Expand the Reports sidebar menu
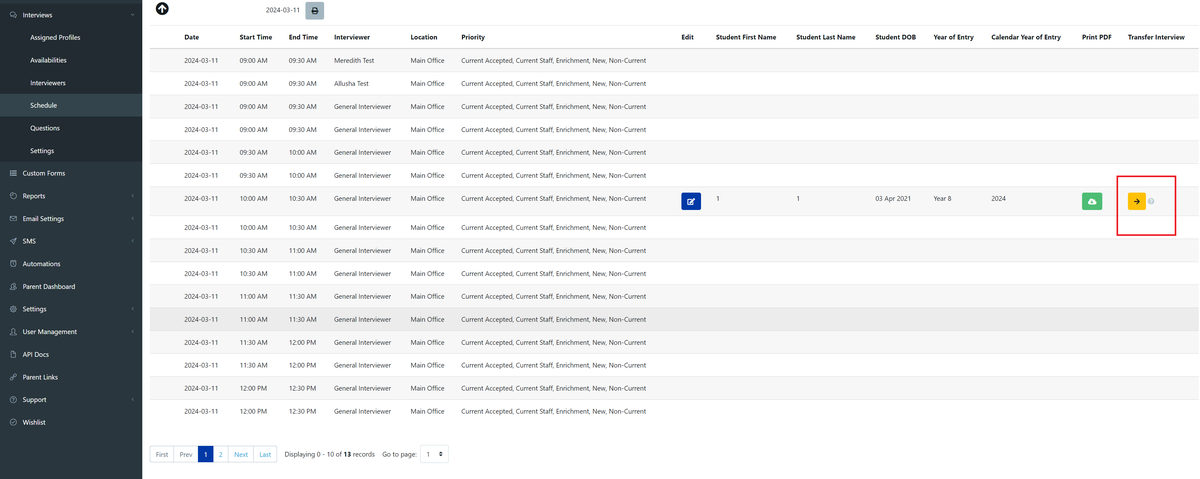1200x479 pixels. (132, 196)
